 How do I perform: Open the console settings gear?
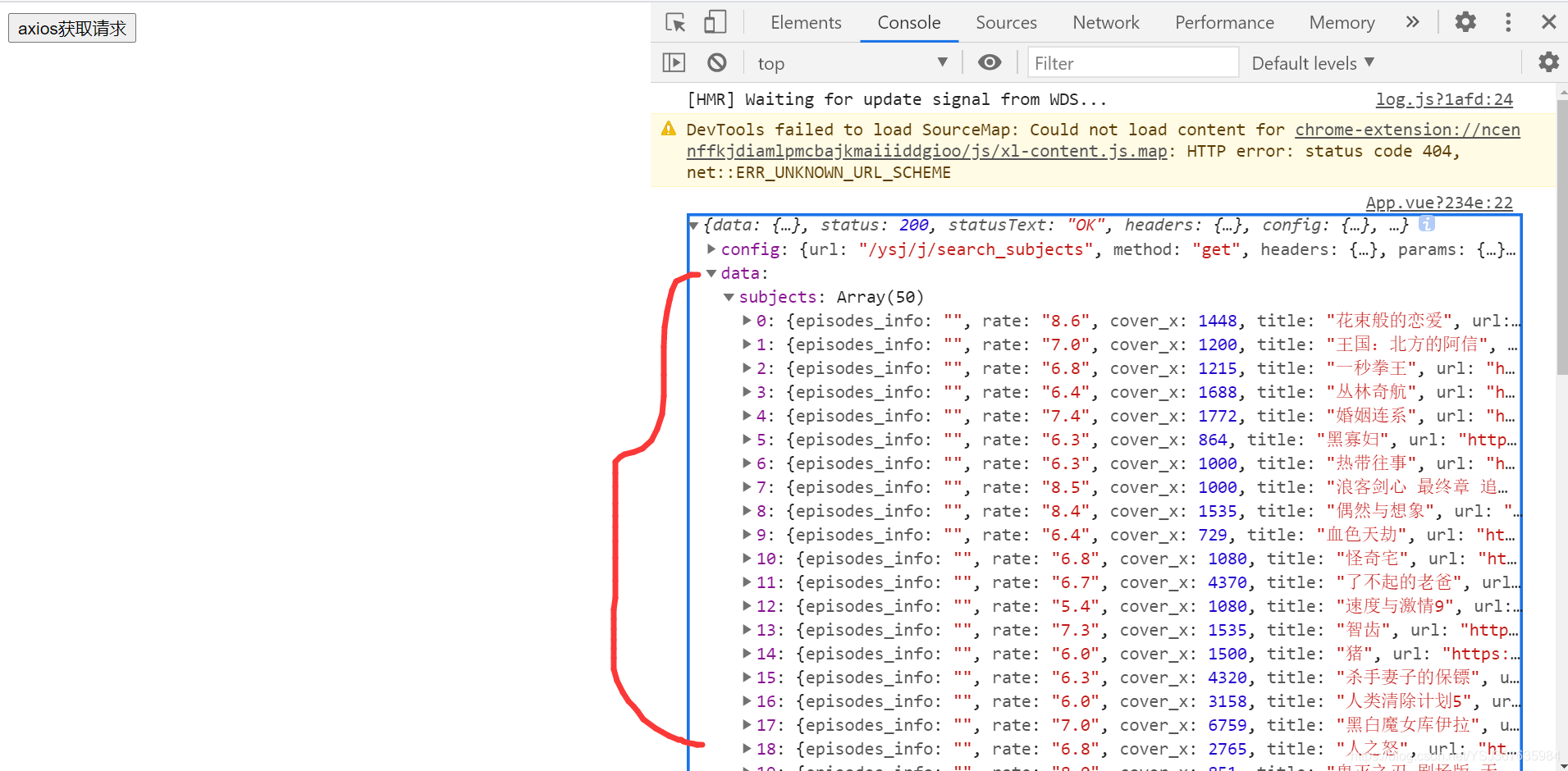pos(1548,62)
